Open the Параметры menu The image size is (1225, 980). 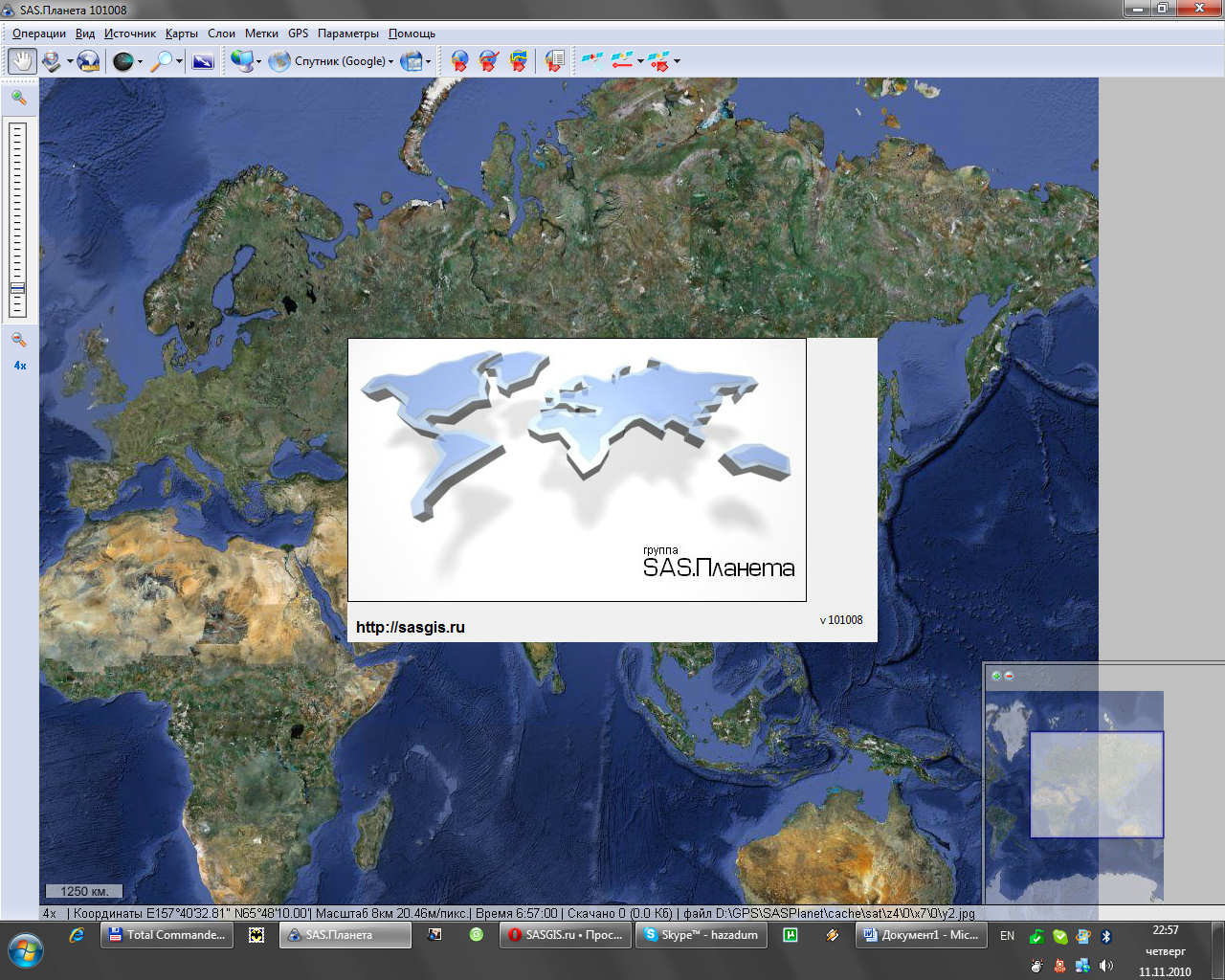point(347,33)
